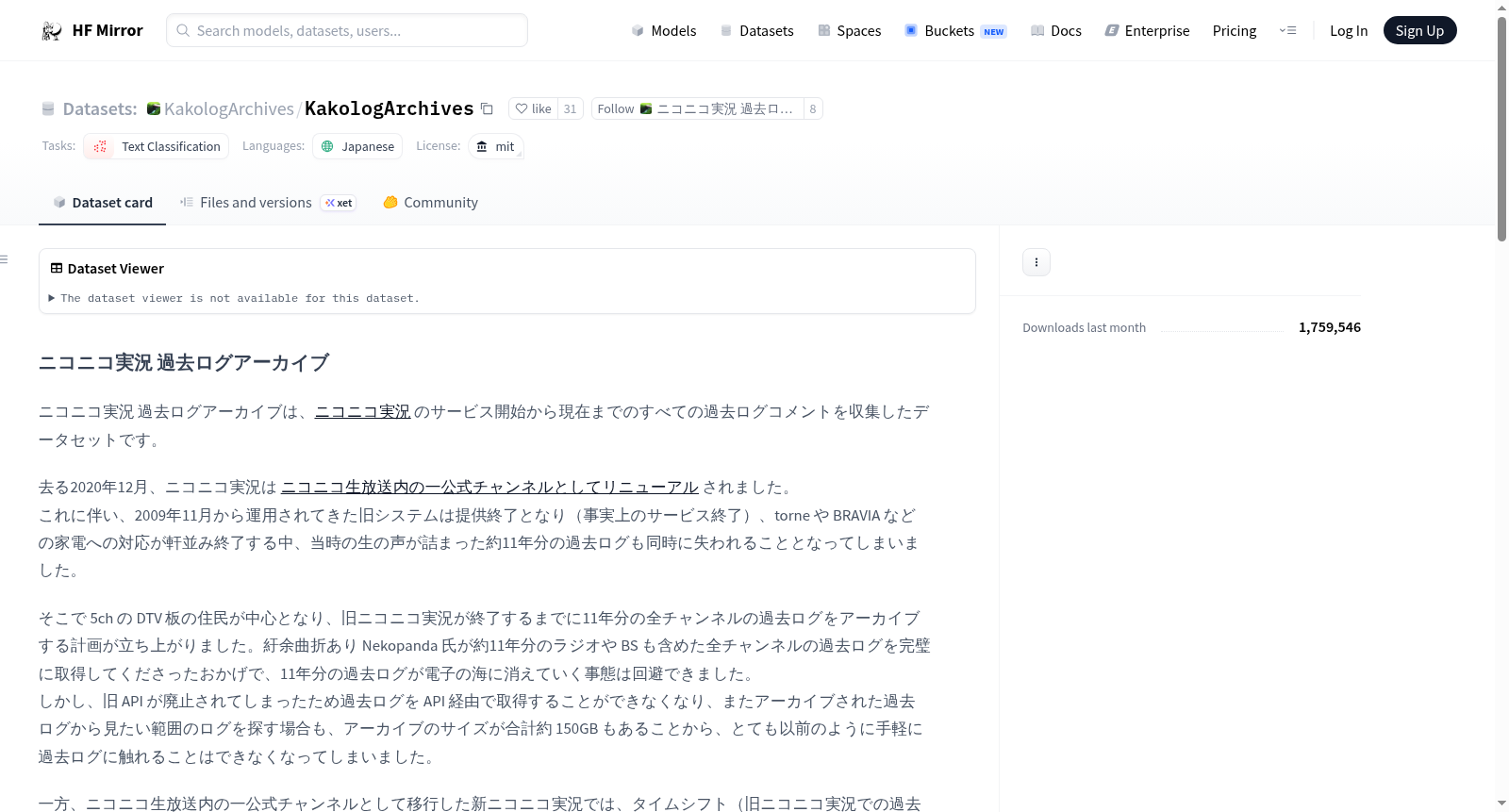Click the Models cube nav icon
The height and width of the screenshot is (812, 1509).
(x=638, y=31)
